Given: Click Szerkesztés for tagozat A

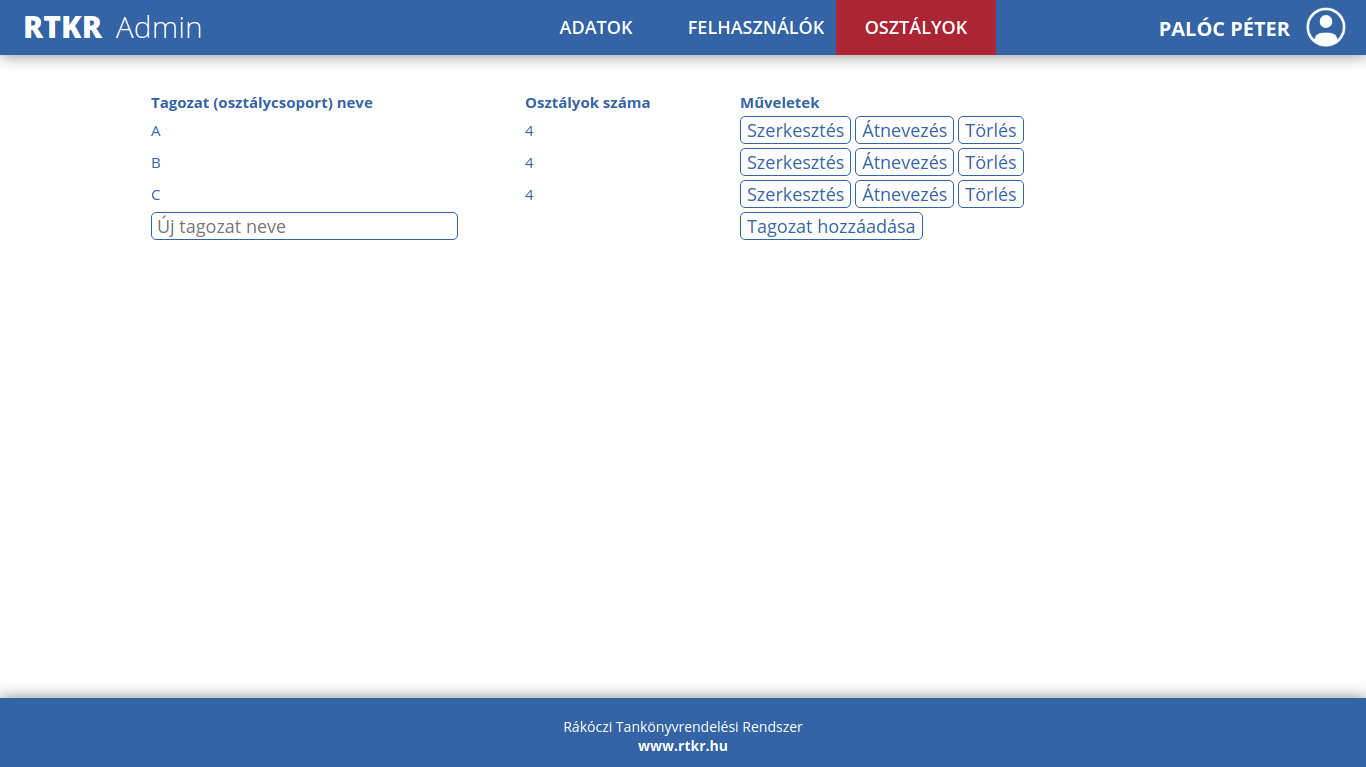Looking at the screenshot, I should (x=795, y=130).
